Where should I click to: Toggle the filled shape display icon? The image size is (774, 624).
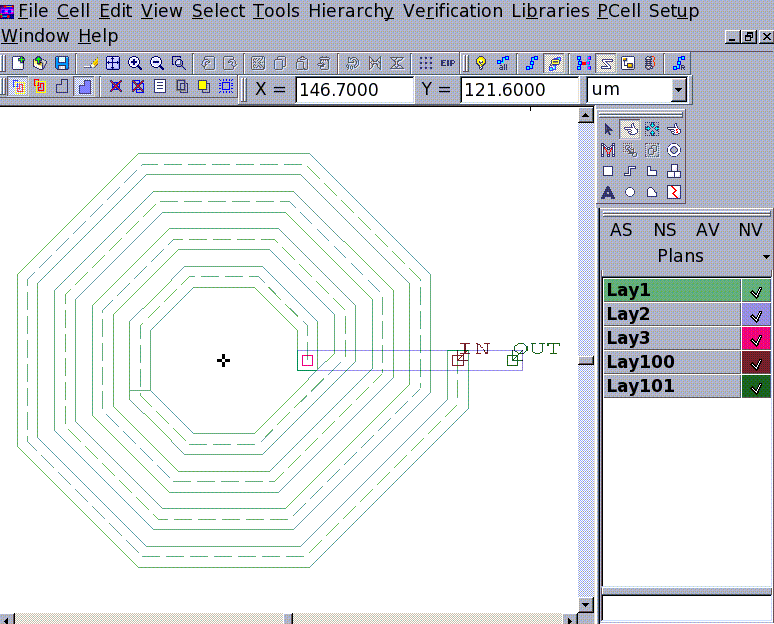coord(85,87)
